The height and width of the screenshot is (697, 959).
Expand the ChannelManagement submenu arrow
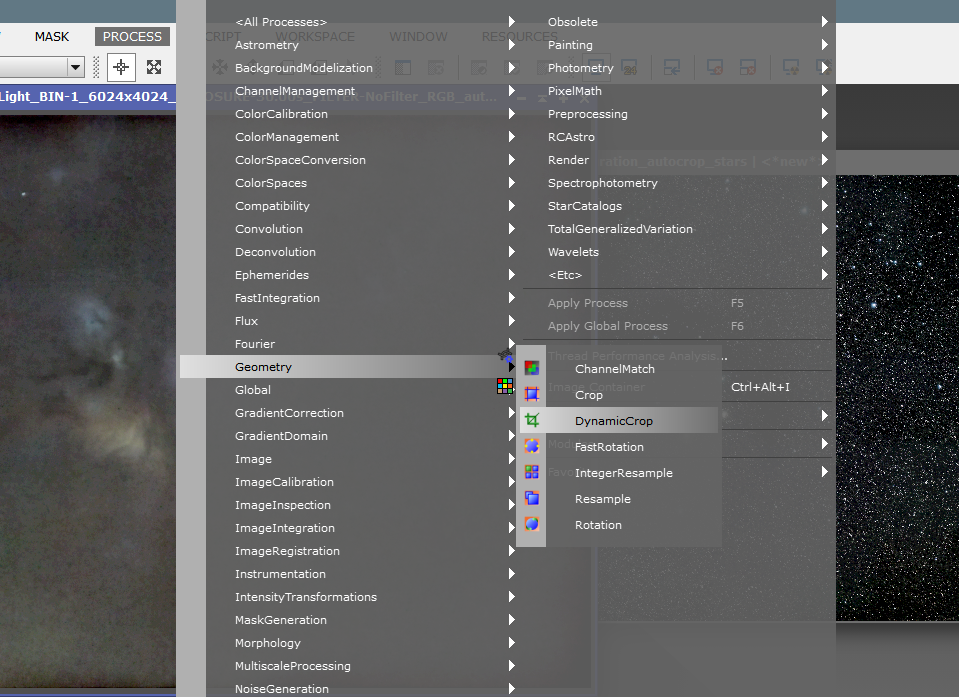pyautogui.click(x=512, y=91)
